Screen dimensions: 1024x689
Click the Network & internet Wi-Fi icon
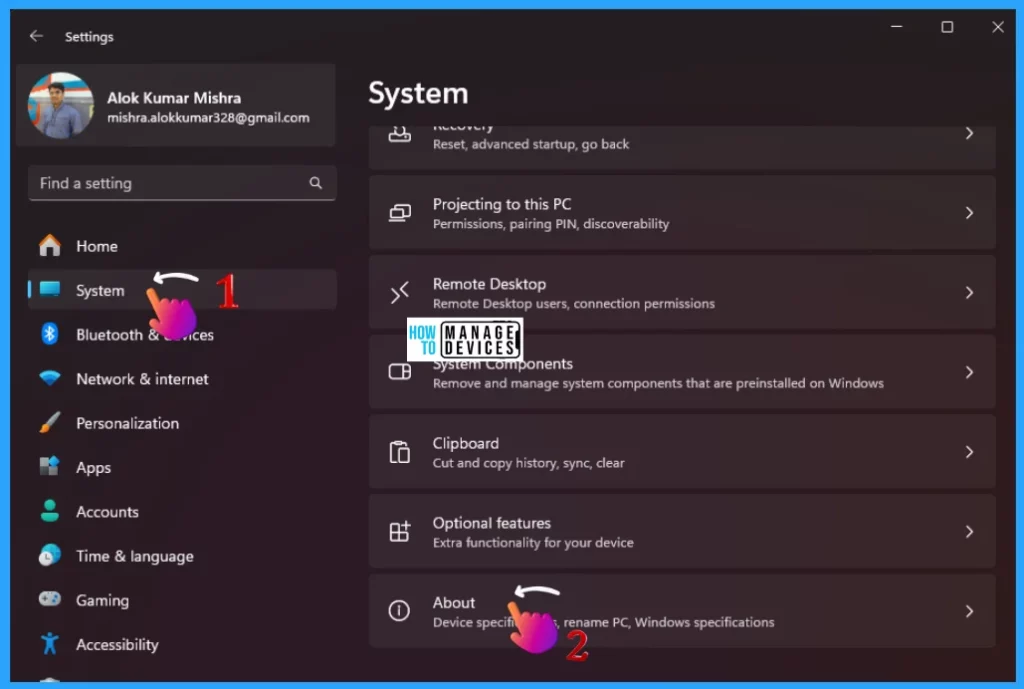(x=49, y=379)
